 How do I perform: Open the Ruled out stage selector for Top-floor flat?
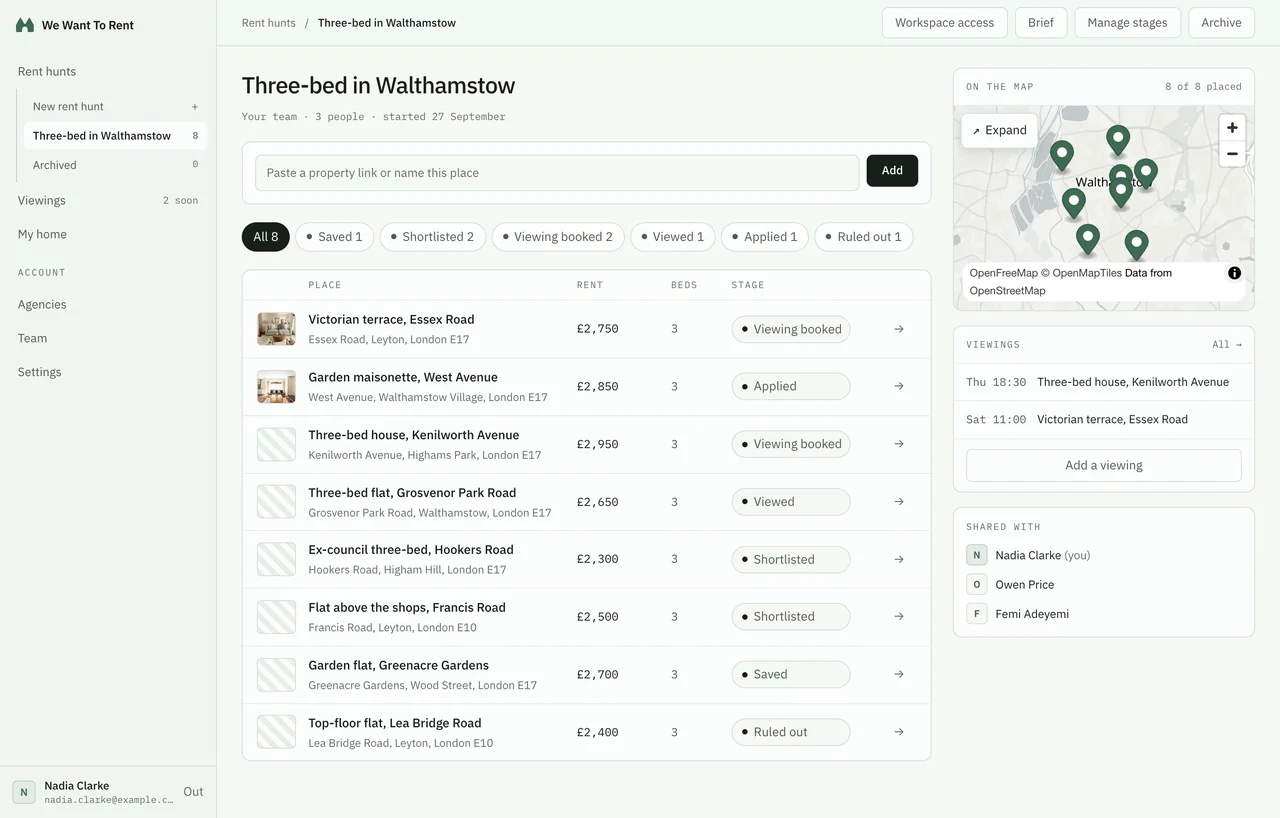pos(791,732)
